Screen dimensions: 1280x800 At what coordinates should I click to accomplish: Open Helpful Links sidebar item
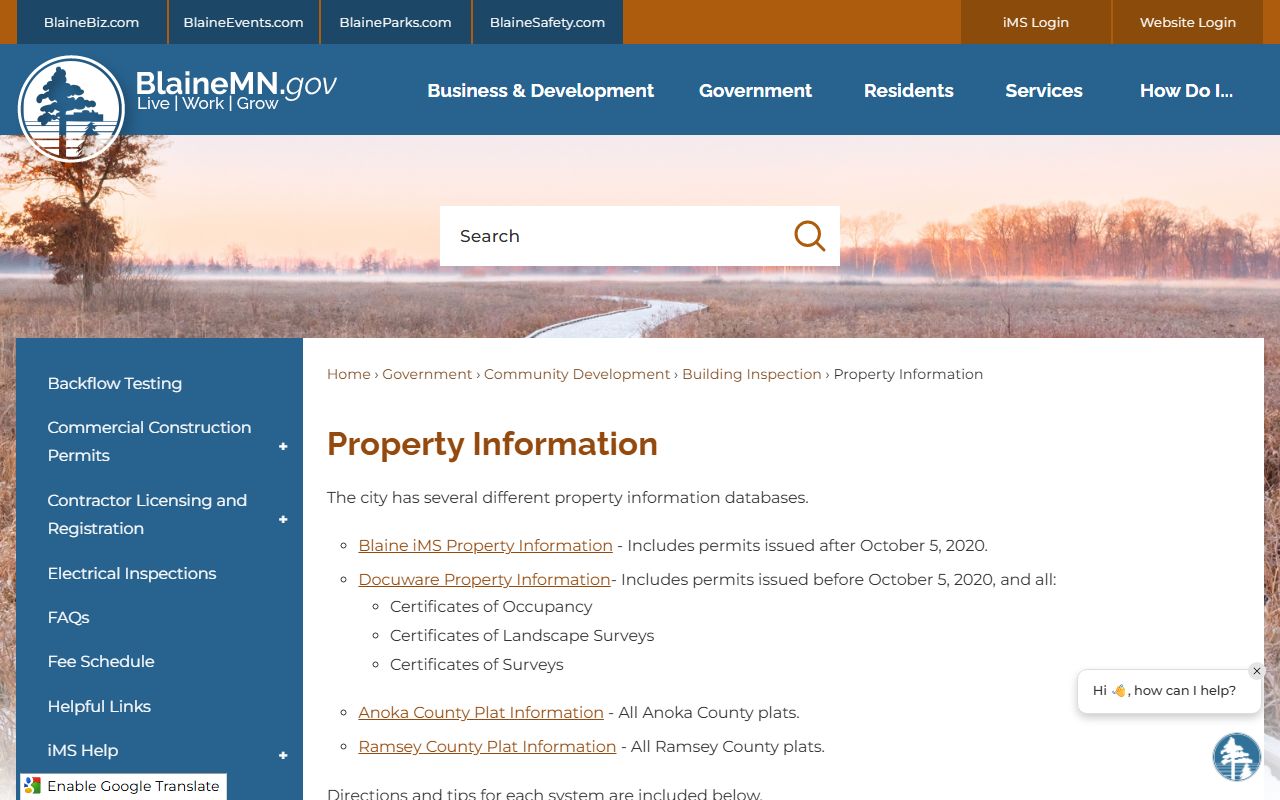click(99, 706)
